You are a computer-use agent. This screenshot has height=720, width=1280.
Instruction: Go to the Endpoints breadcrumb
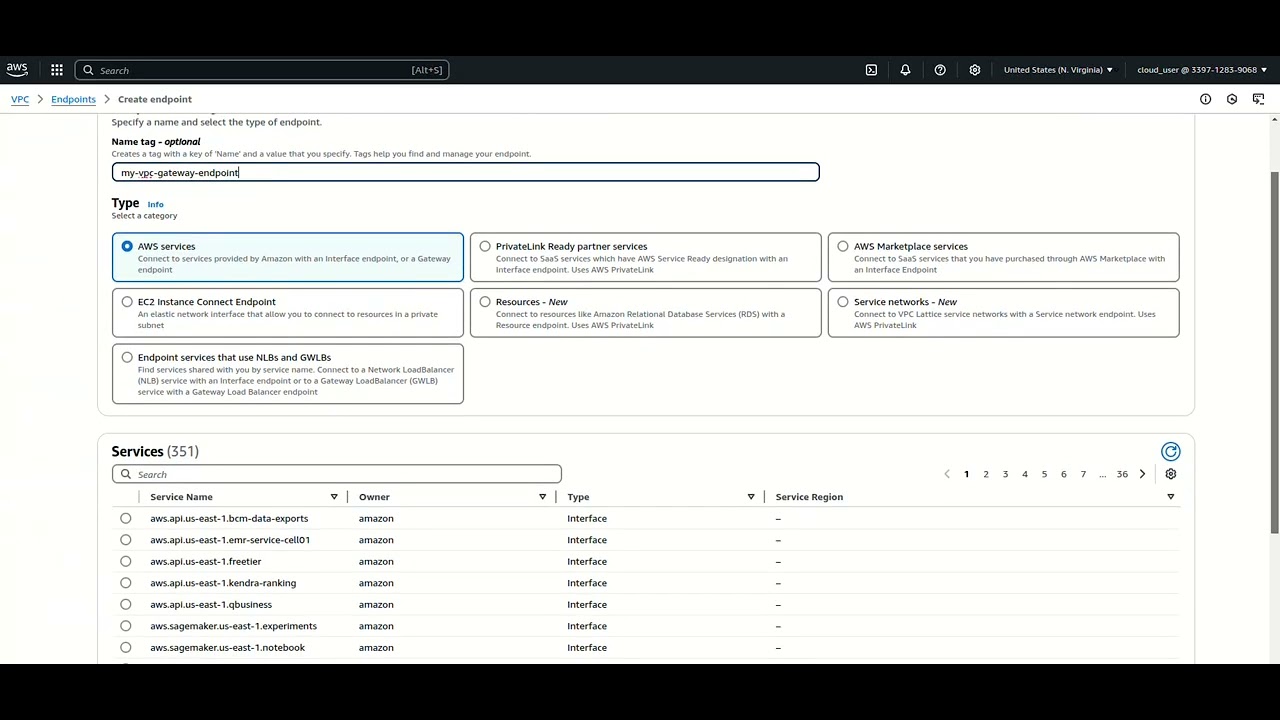tap(73, 99)
